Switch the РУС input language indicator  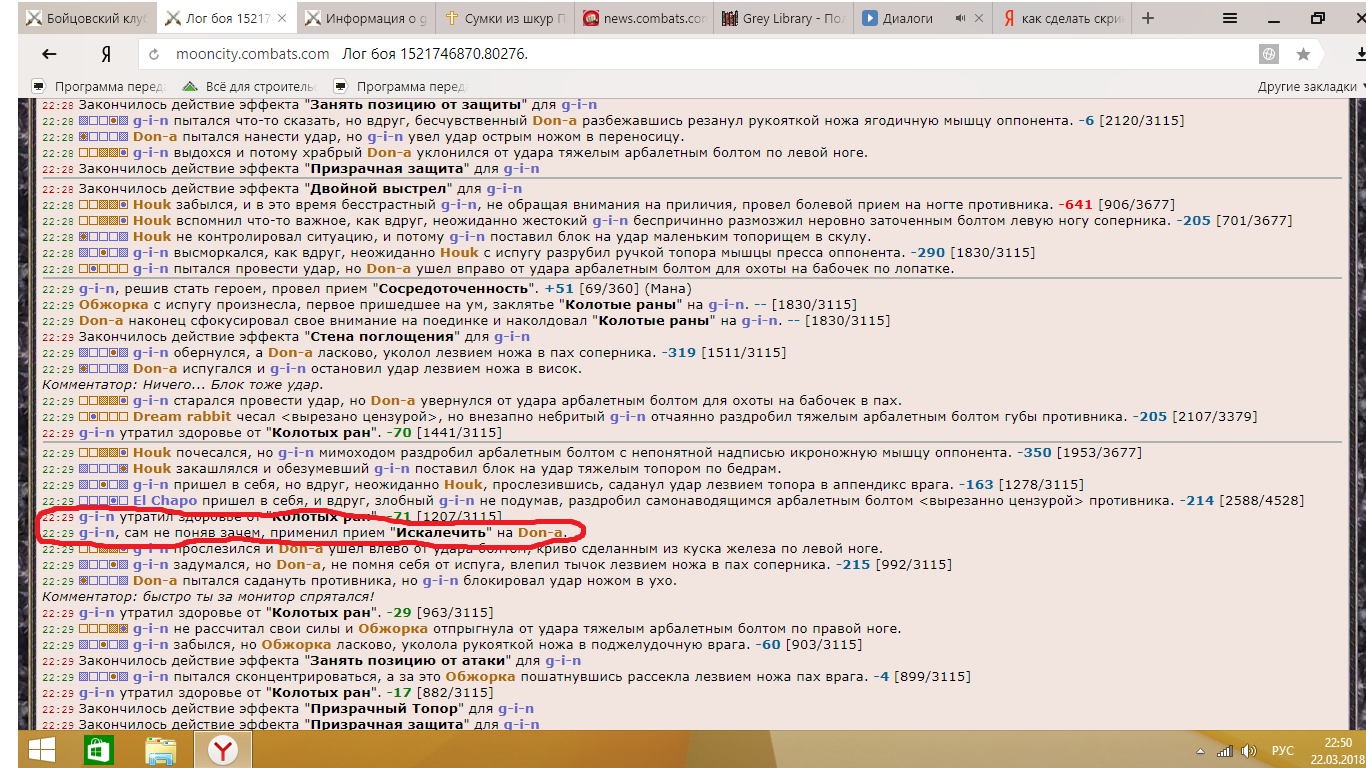tap(1283, 750)
